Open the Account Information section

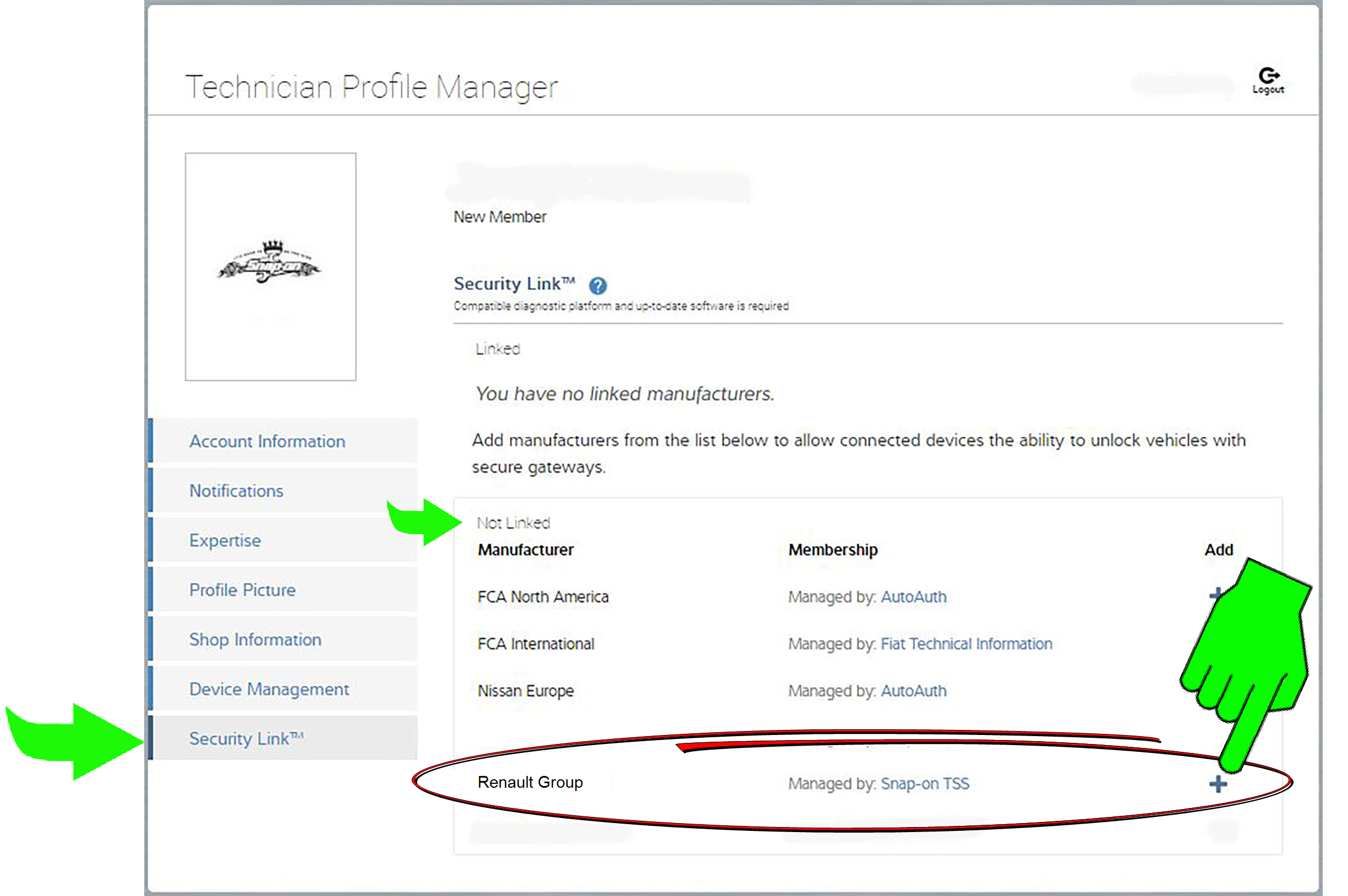[267, 441]
